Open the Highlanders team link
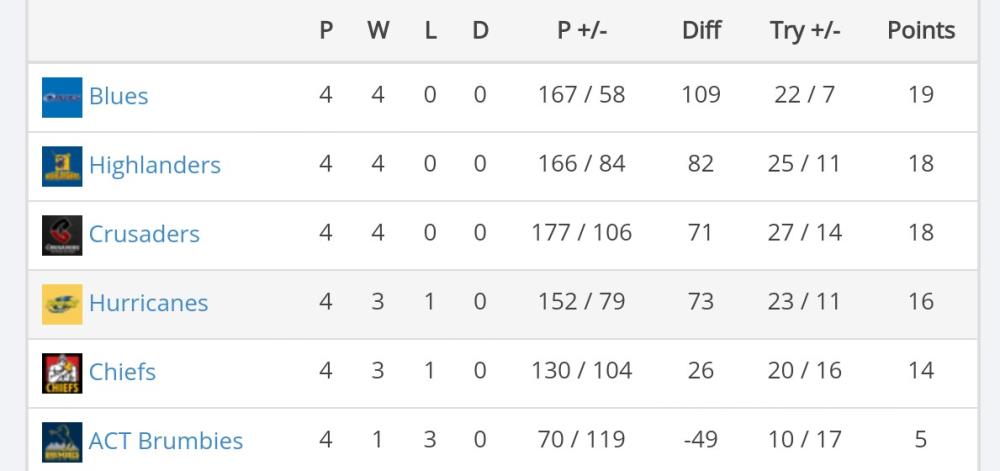Viewport: 1000px width, 471px height. [x=155, y=165]
